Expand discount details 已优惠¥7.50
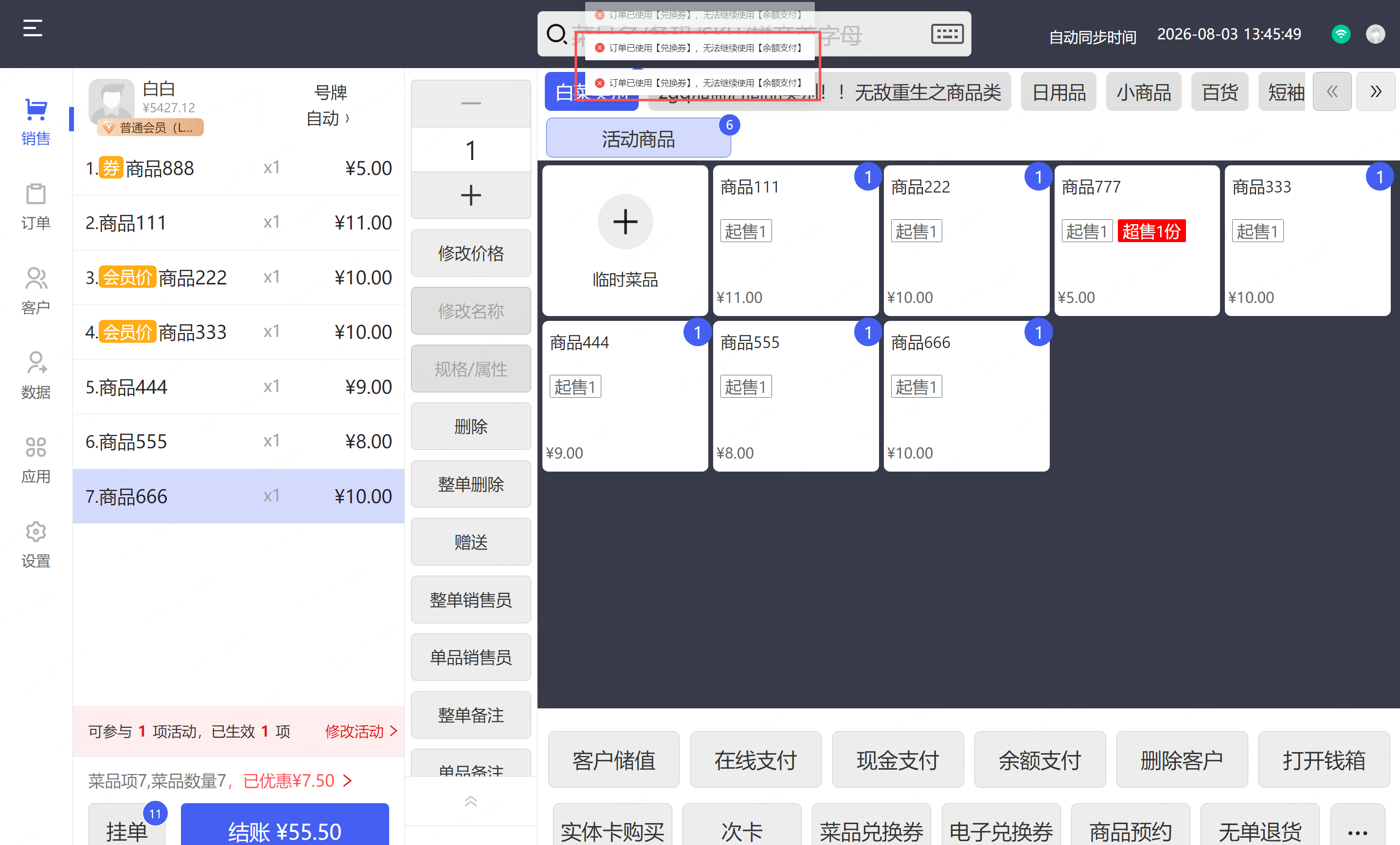The image size is (1400, 845). pos(298,781)
